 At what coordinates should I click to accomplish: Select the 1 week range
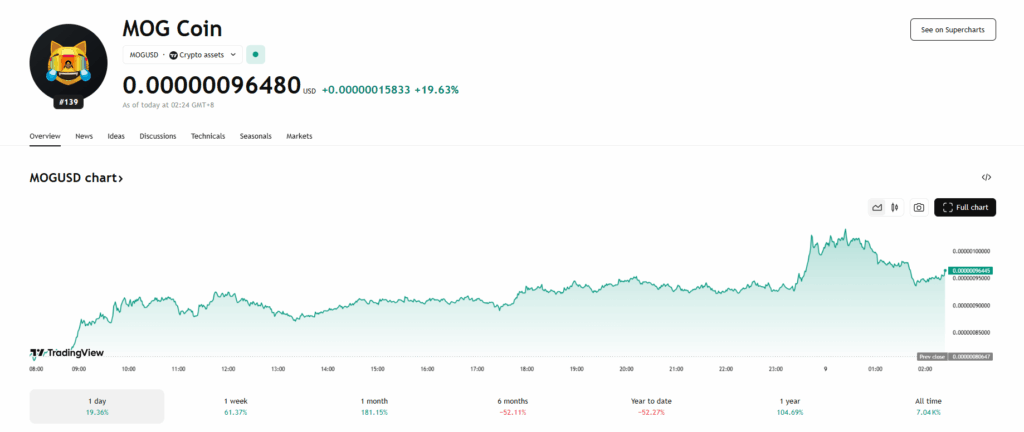click(x=235, y=407)
